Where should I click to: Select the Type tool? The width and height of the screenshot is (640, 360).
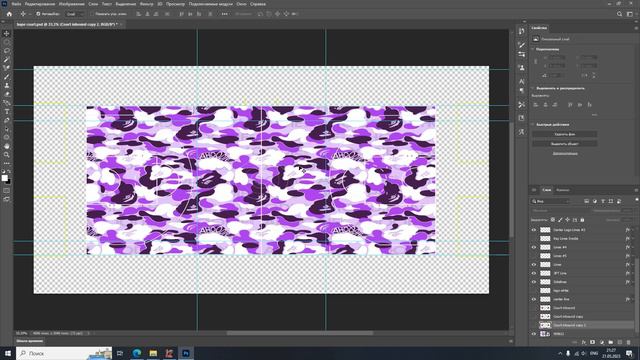click(x=7, y=111)
